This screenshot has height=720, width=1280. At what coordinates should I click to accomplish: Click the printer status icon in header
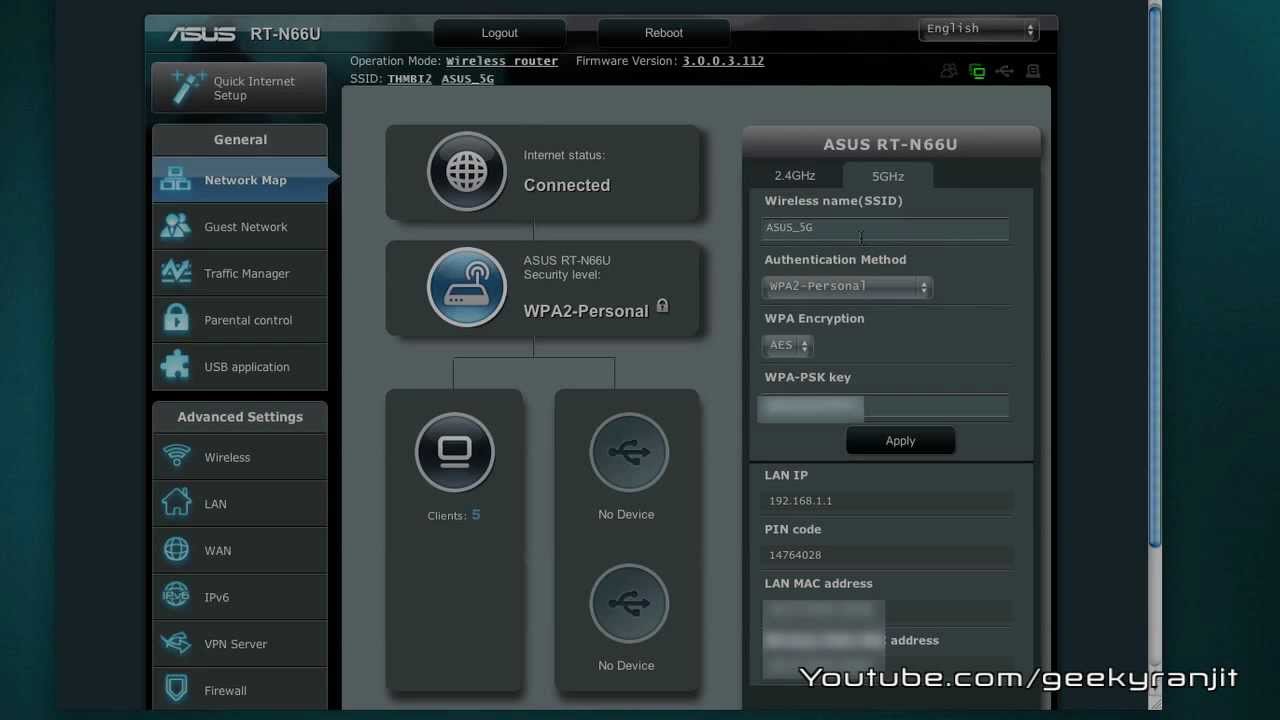click(1033, 71)
